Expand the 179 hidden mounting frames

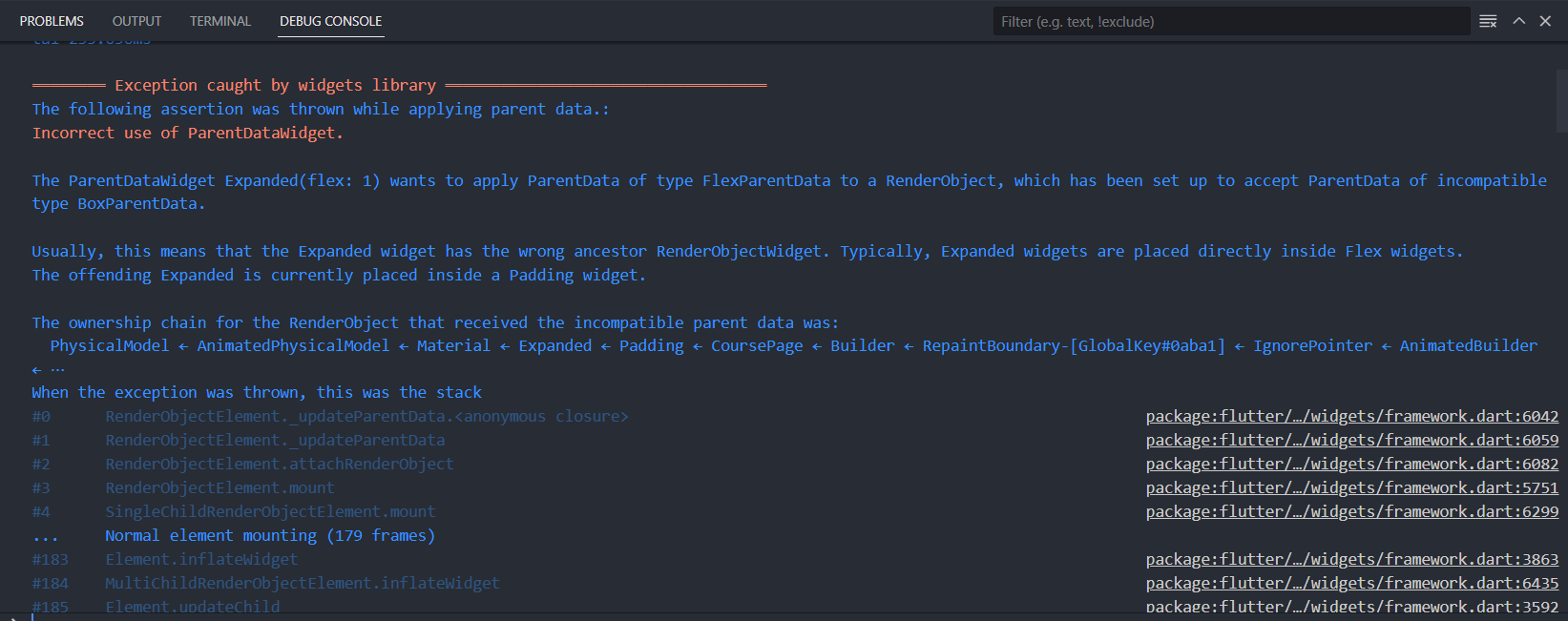pos(270,535)
